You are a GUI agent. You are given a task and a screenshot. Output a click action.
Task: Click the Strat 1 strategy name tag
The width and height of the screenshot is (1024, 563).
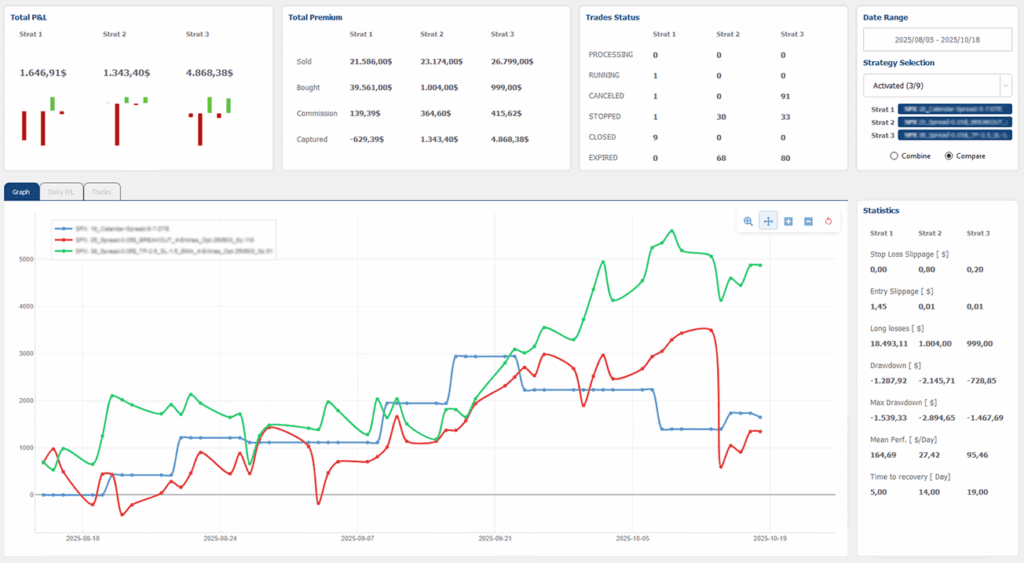click(955, 109)
